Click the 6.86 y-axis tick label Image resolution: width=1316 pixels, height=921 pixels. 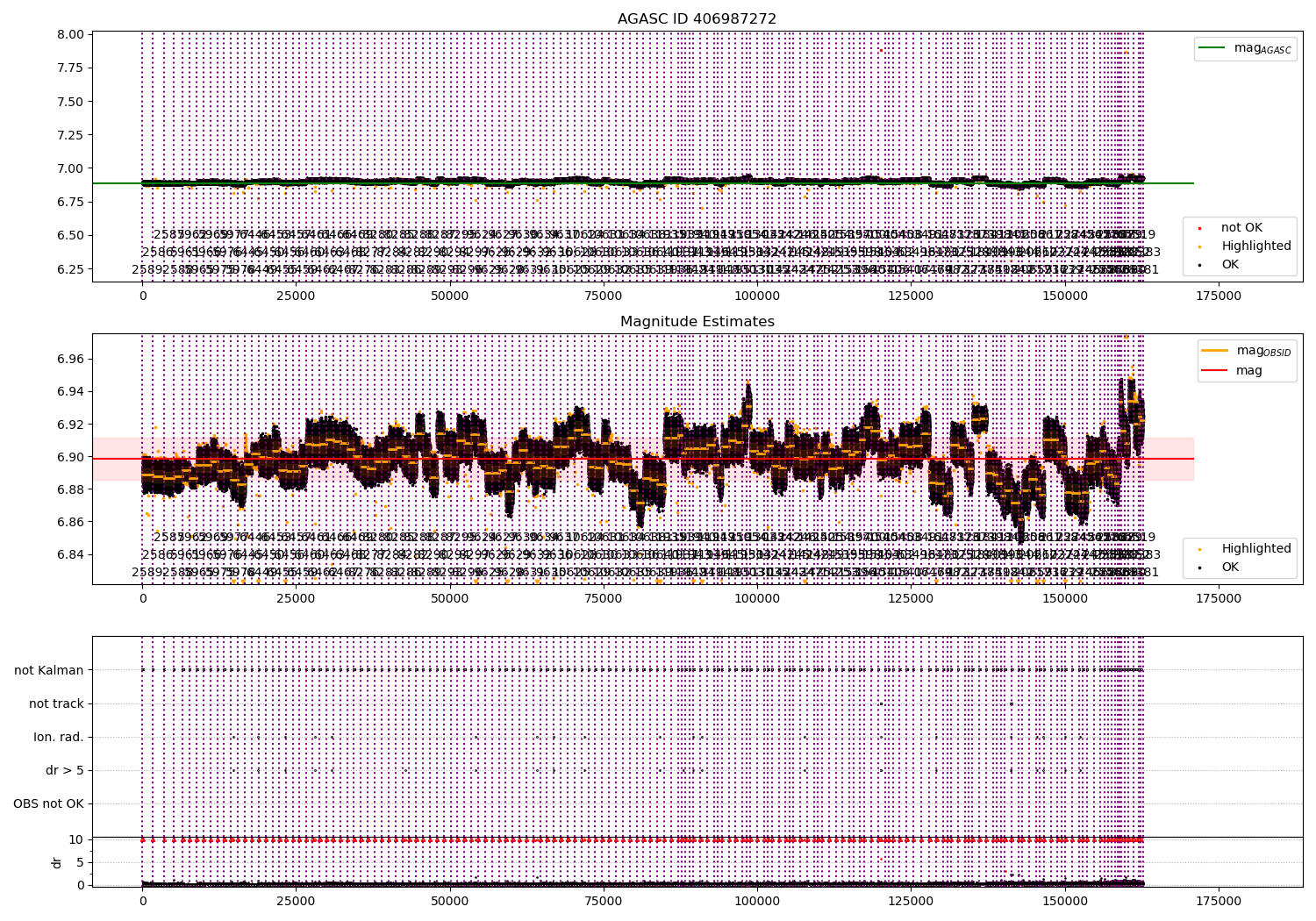(x=71, y=522)
